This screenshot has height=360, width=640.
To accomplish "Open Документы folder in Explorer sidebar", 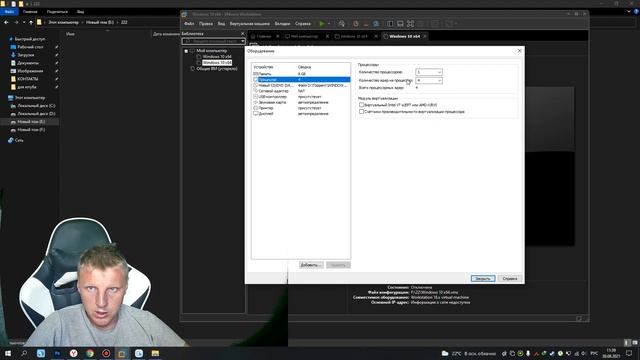I will [x=28, y=63].
